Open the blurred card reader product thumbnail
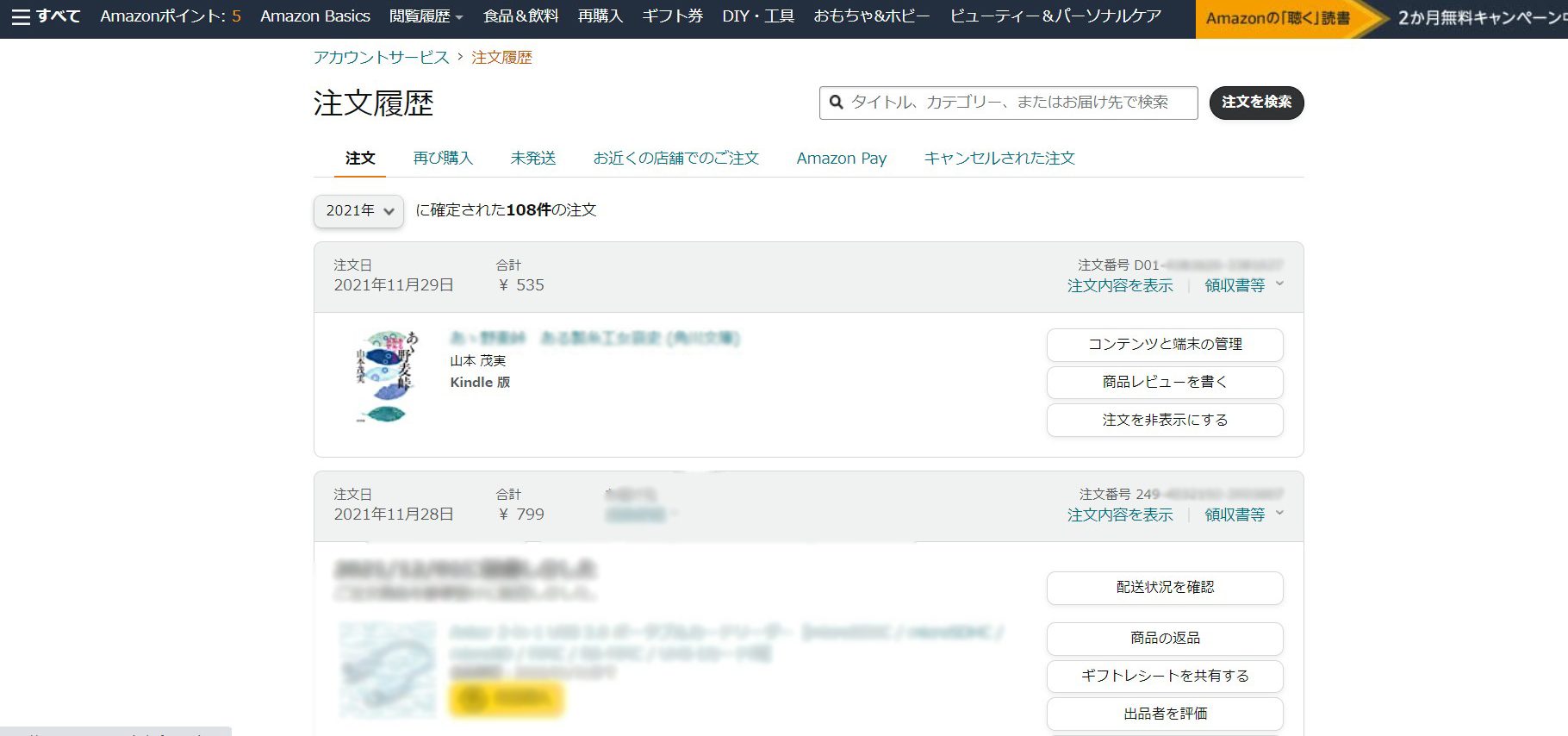Image resolution: width=1568 pixels, height=736 pixels. (x=386, y=670)
